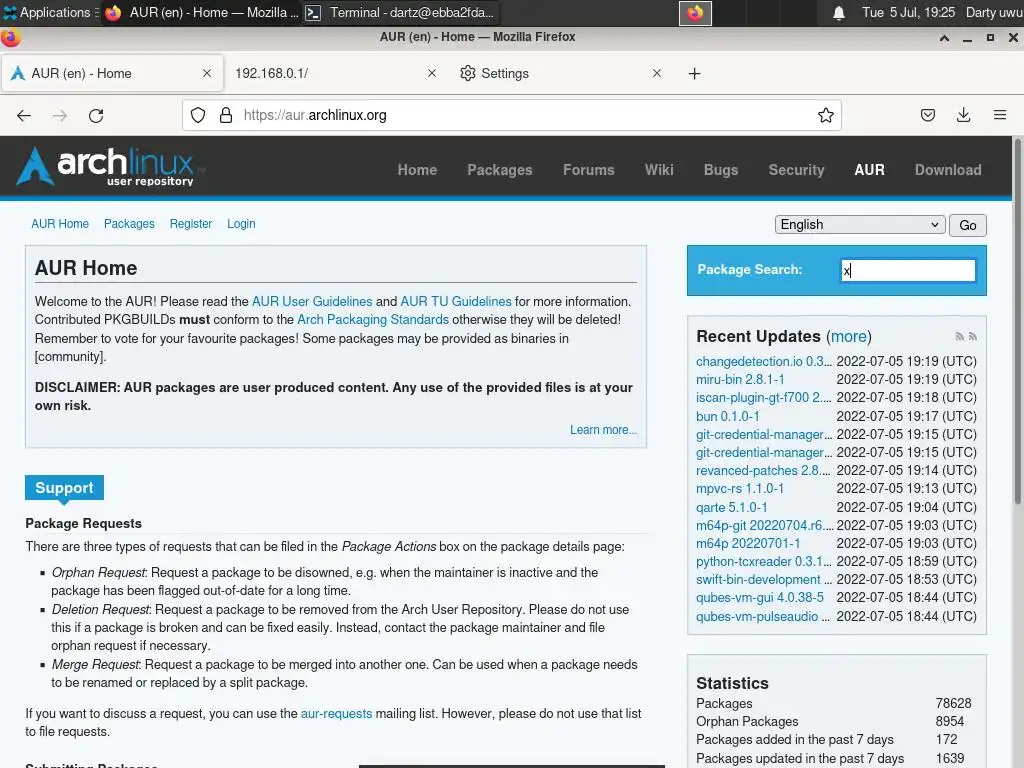Select the Firefox AUR taskbar button

pos(200,12)
